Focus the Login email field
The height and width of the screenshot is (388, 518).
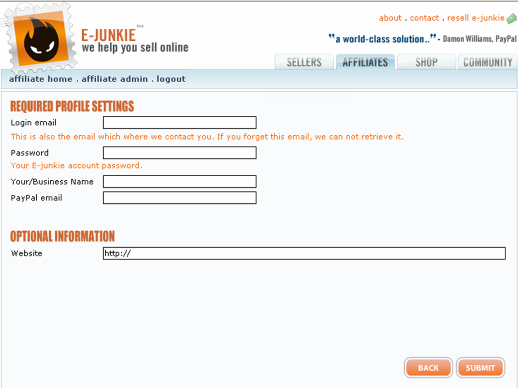pyautogui.click(x=180, y=122)
